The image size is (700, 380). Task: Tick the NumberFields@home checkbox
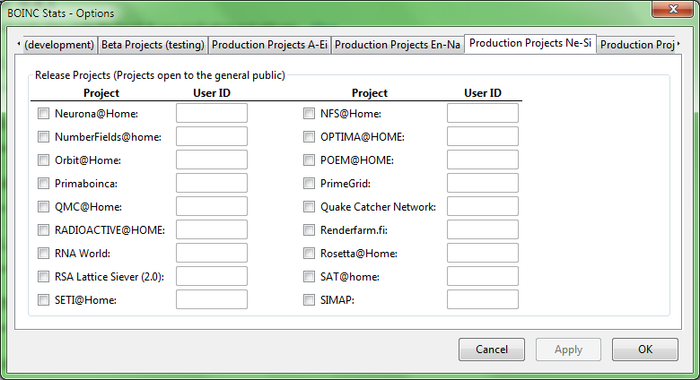43,137
